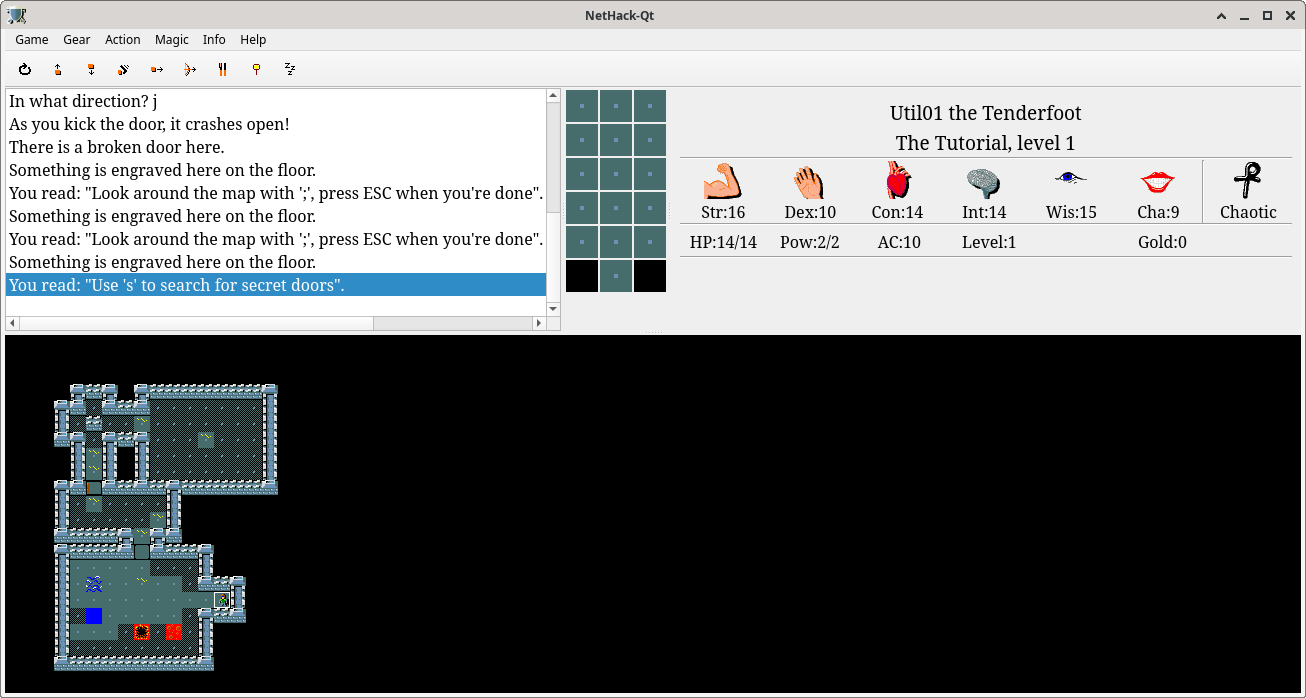The height and width of the screenshot is (698, 1306).
Task: Open the Magic menu
Action: pos(172,40)
